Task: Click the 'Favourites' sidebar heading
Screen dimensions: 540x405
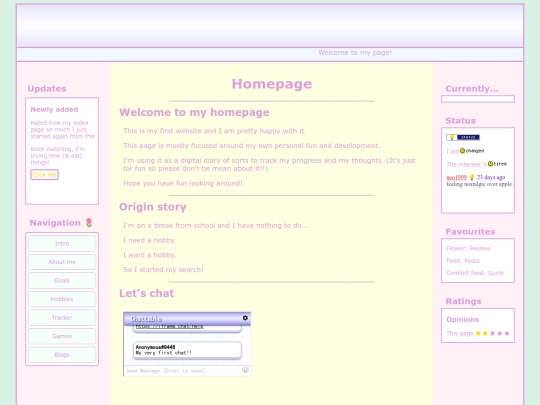Action: 470,232
